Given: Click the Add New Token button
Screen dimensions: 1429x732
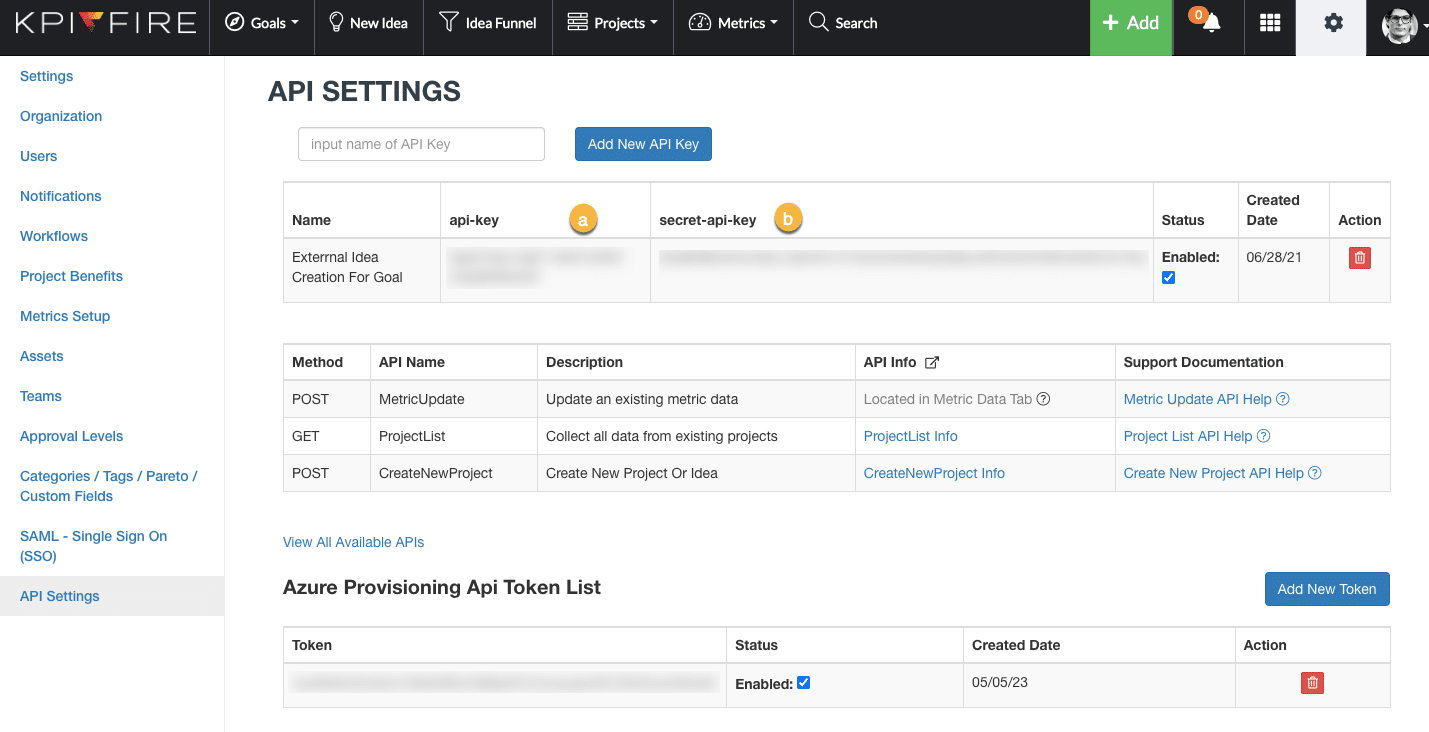Looking at the screenshot, I should pos(1327,589).
